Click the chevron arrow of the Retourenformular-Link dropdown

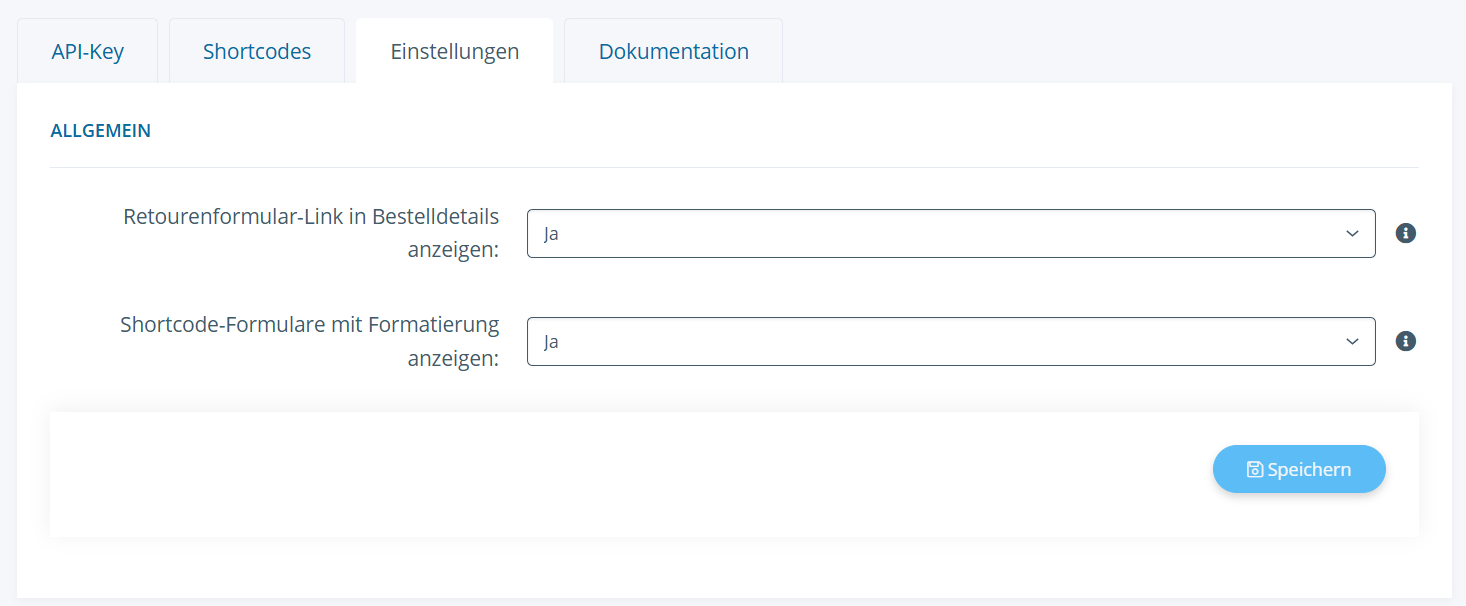1352,233
